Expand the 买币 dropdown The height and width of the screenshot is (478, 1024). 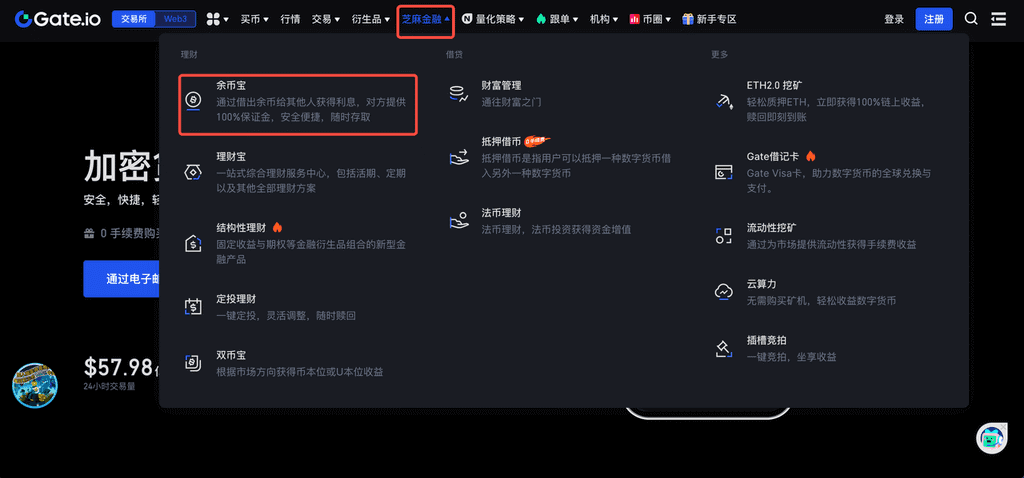point(254,19)
